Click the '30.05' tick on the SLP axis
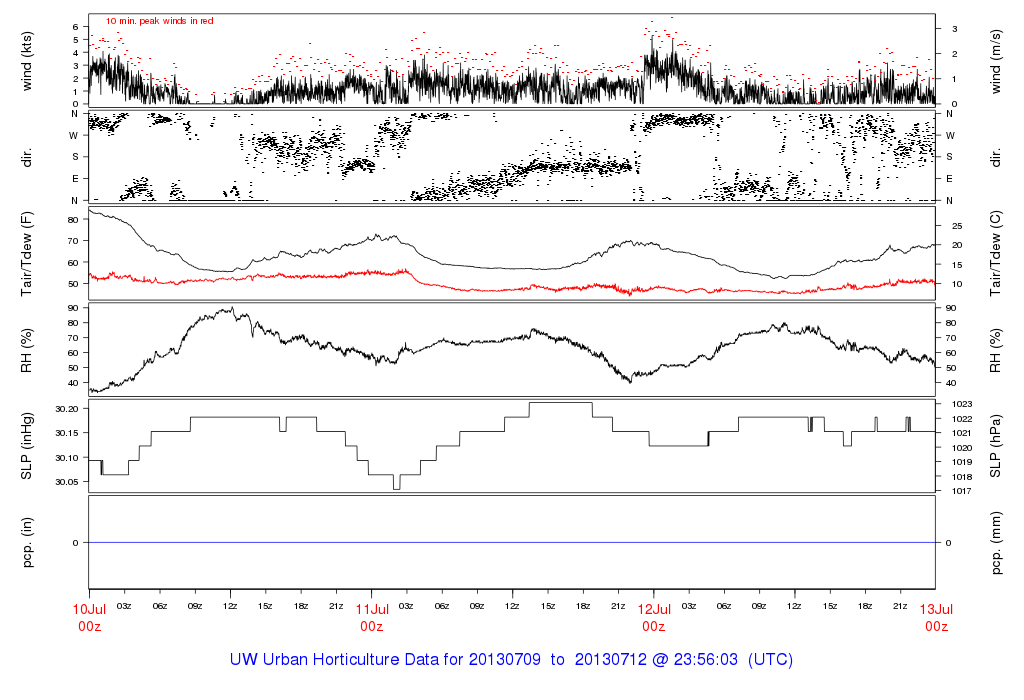1024x700 pixels. click(67, 482)
